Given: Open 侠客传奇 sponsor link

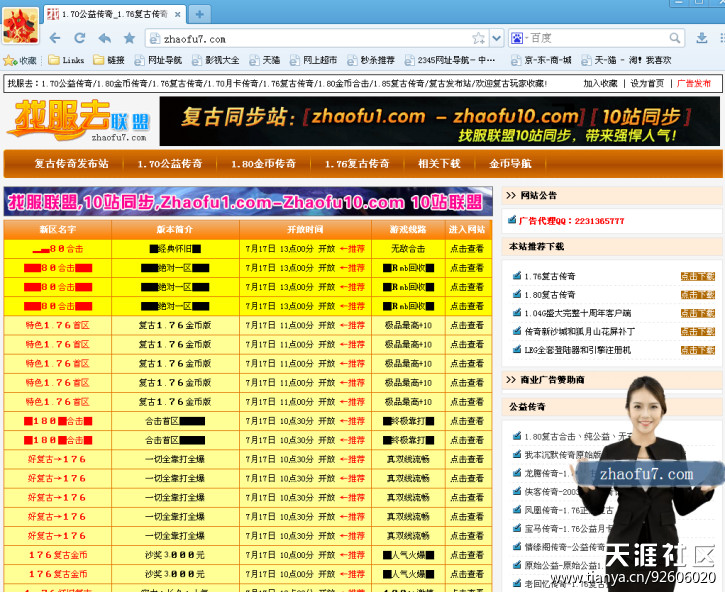Looking at the screenshot, I should tap(552, 492).
